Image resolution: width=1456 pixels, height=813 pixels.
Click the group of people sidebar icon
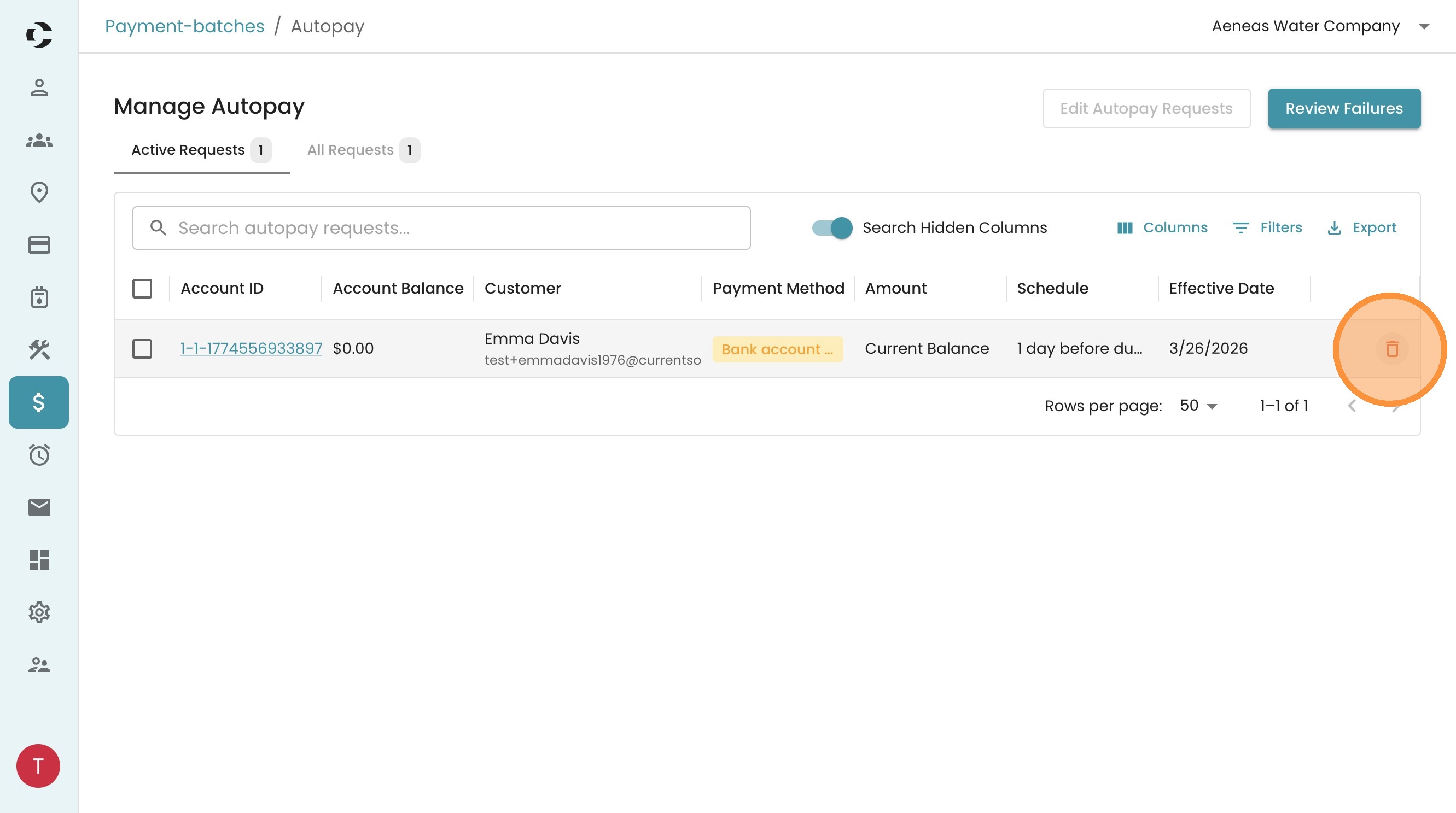39,140
